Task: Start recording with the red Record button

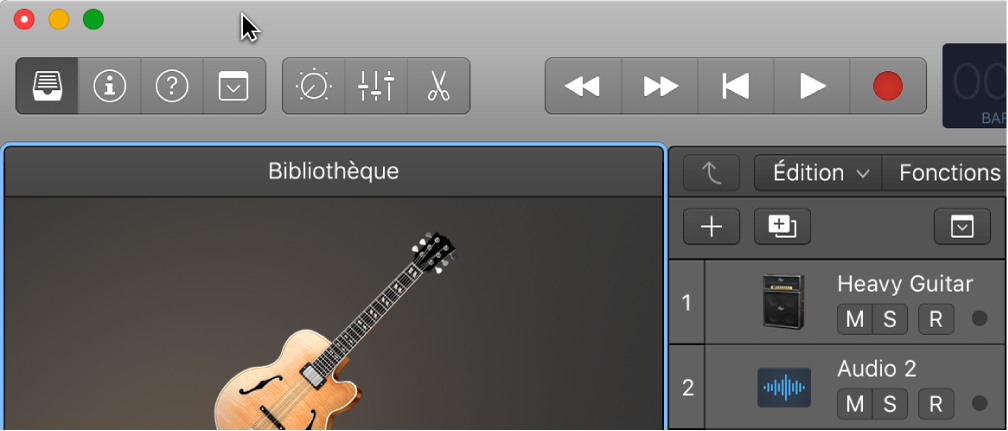Action: (x=887, y=87)
